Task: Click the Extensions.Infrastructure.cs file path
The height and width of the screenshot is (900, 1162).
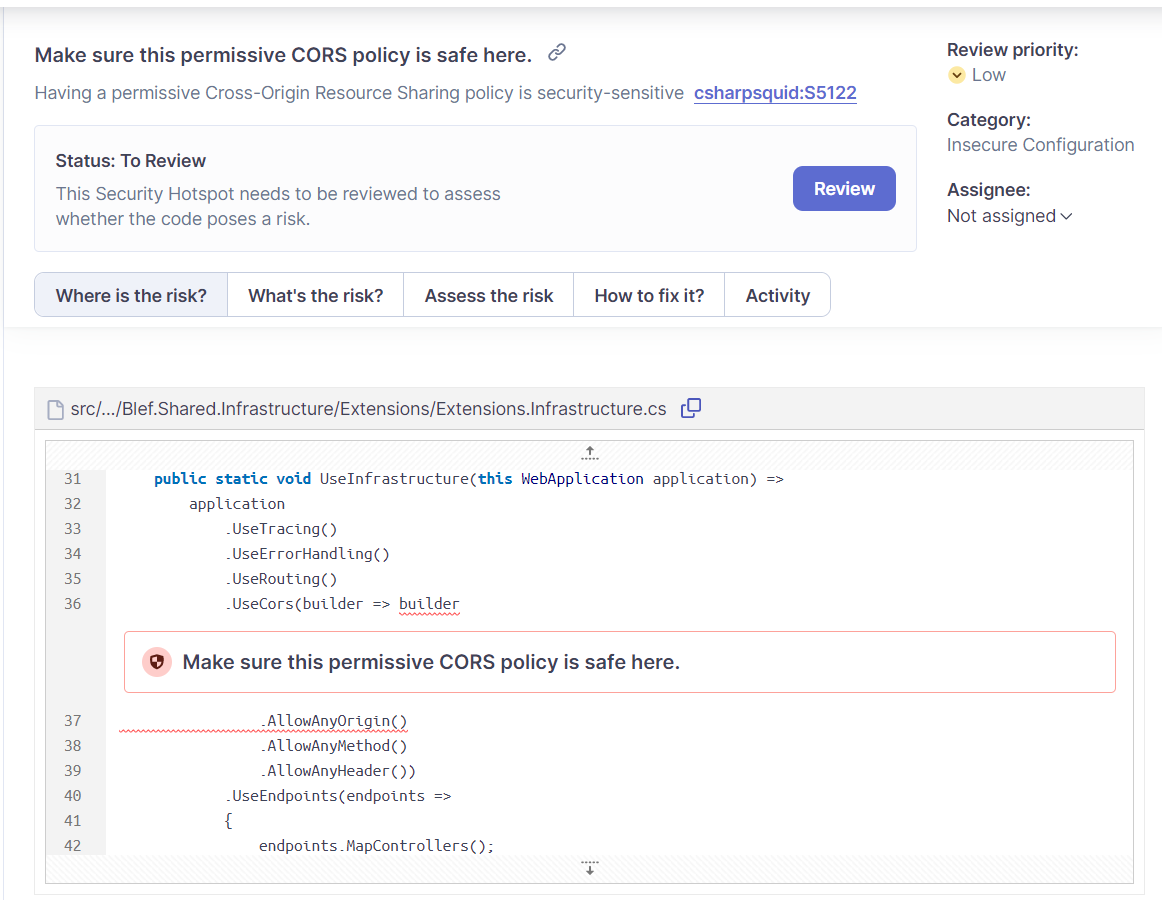Action: coord(368,409)
